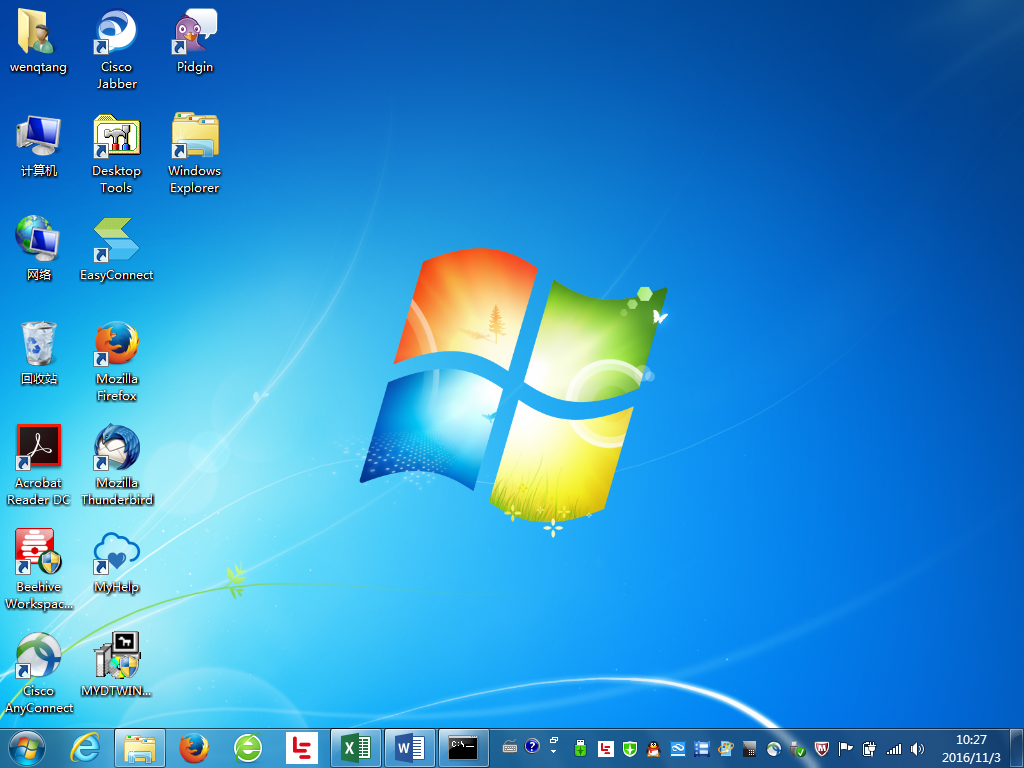Click the blue cloud sync tray icon

tap(678, 748)
